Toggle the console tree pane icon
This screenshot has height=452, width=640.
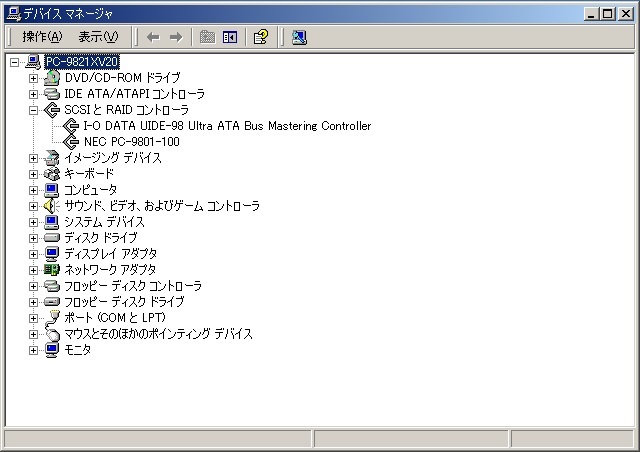(230, 37)
